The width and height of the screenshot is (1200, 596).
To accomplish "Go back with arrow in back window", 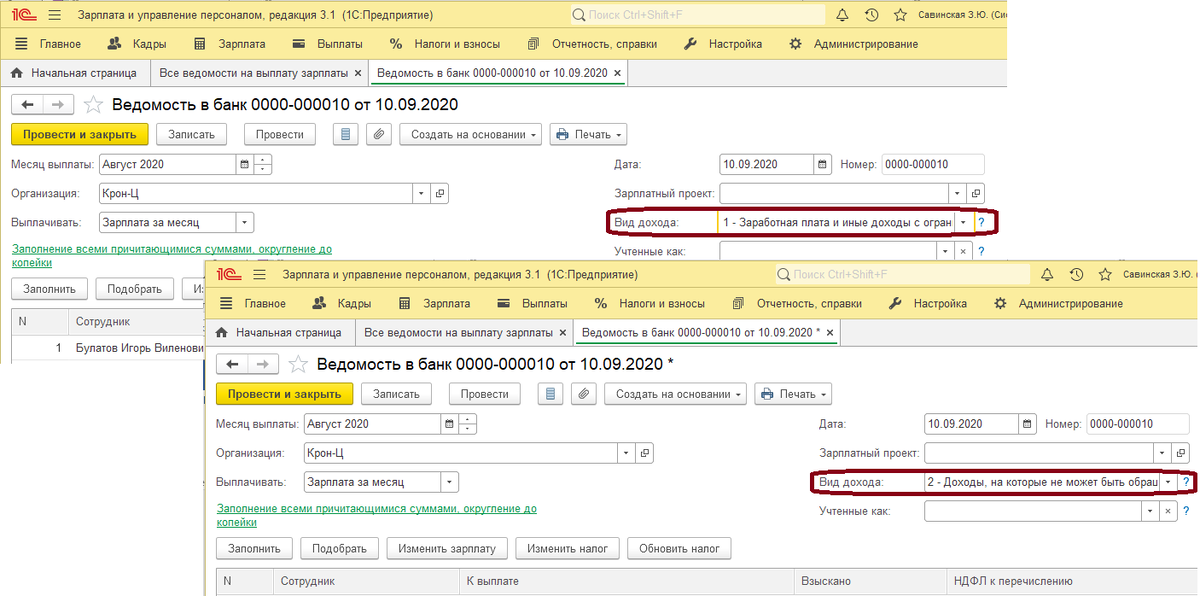I will (x=27, y=104).
